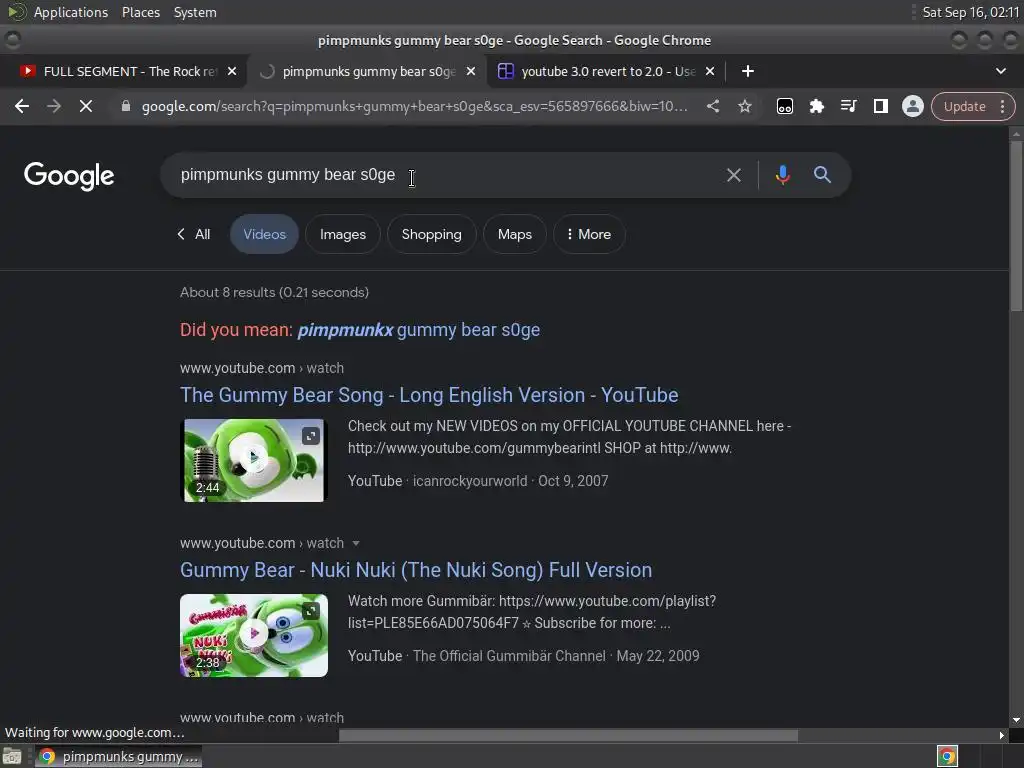Click the vertical scrollbar thumb
The width and height of the screenshot is (1024, 768).
[1016, 225]
